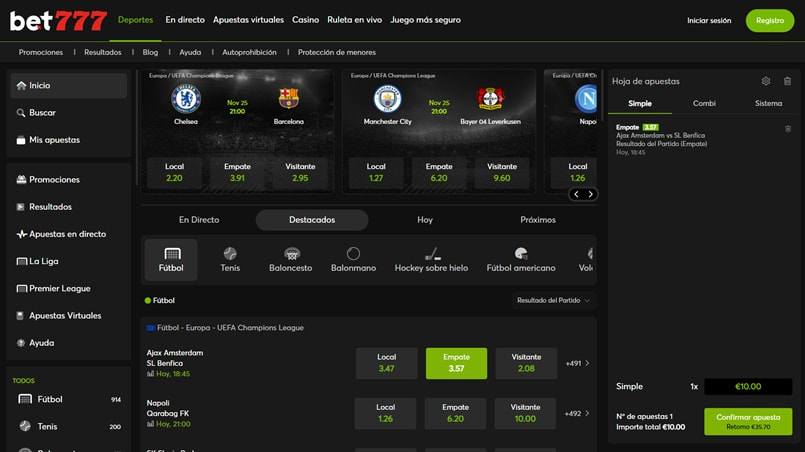Screen dimensions: 805x452
Task: Open Mis apuestas in sidebar
Action: pyautogui.click(x=69, y=140)
